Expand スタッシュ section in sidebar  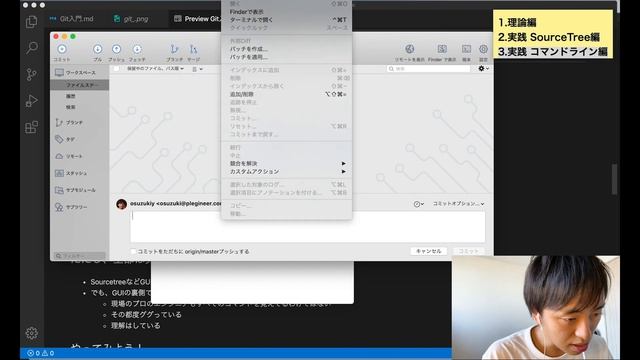[x=71, y=173]
